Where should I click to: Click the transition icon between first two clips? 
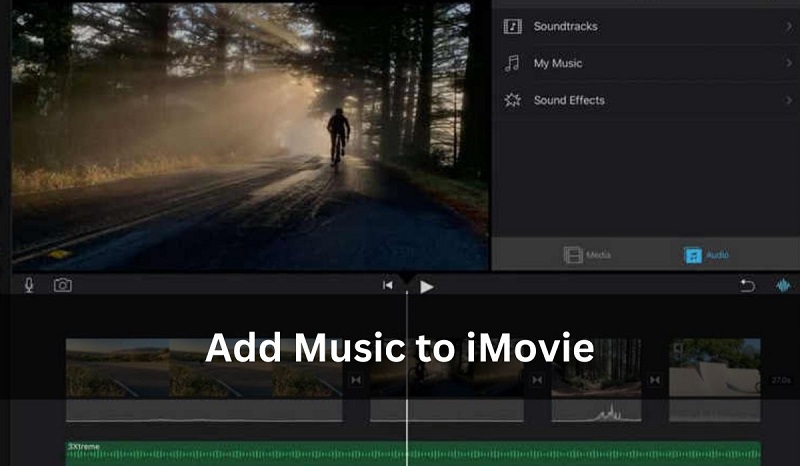click(355, 381)
